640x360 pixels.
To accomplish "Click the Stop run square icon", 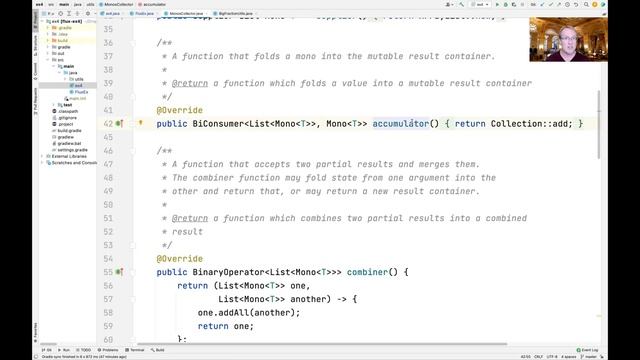I will point(522,4).
